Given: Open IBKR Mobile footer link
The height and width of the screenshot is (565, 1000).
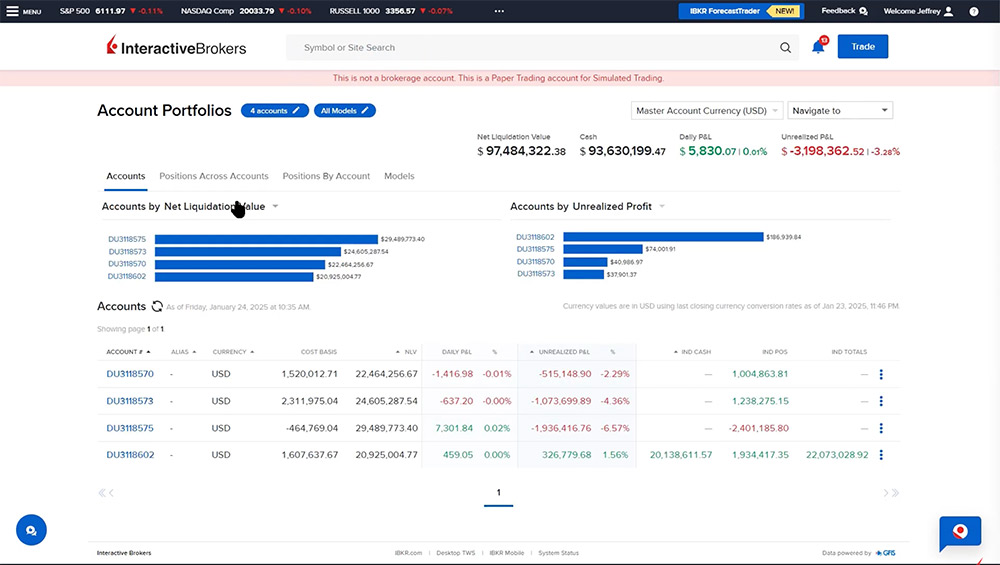Looking at the screenshot, I should (x=506, y=553).
